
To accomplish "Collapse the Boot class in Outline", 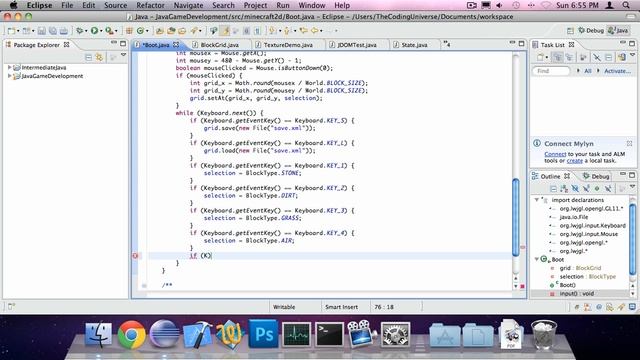I will click(537, 259).
